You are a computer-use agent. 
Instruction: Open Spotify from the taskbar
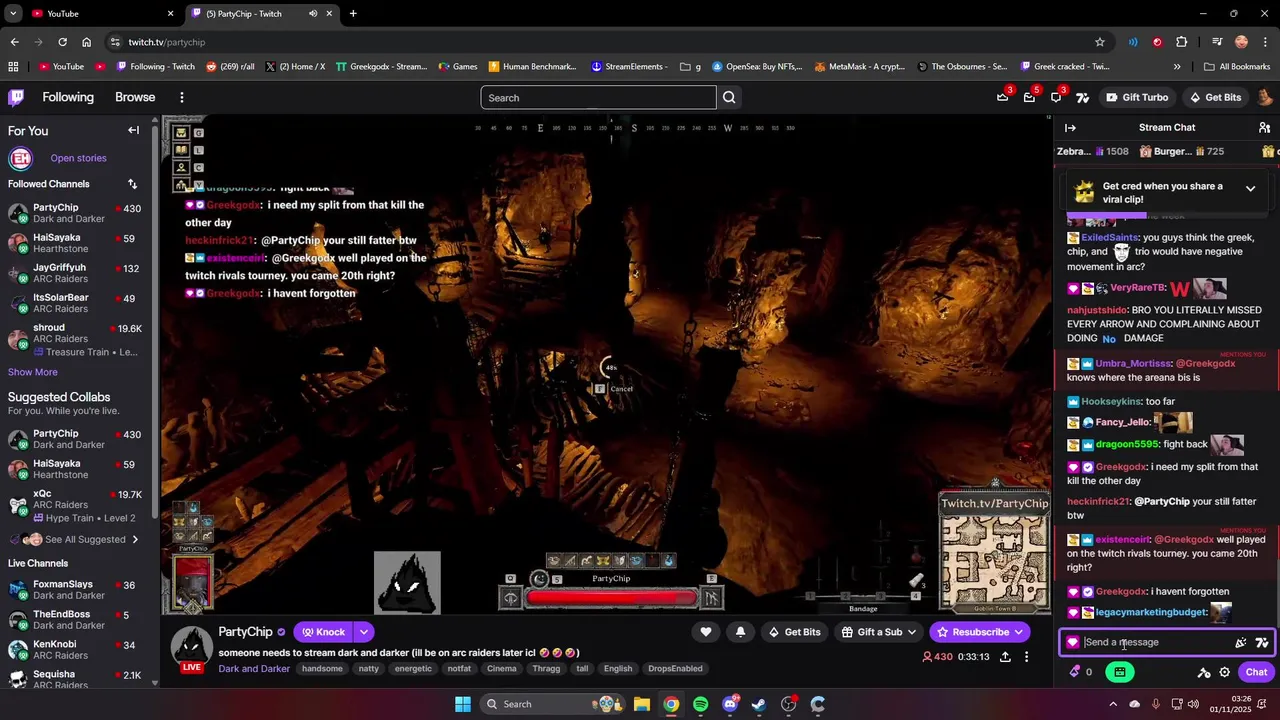701,704
